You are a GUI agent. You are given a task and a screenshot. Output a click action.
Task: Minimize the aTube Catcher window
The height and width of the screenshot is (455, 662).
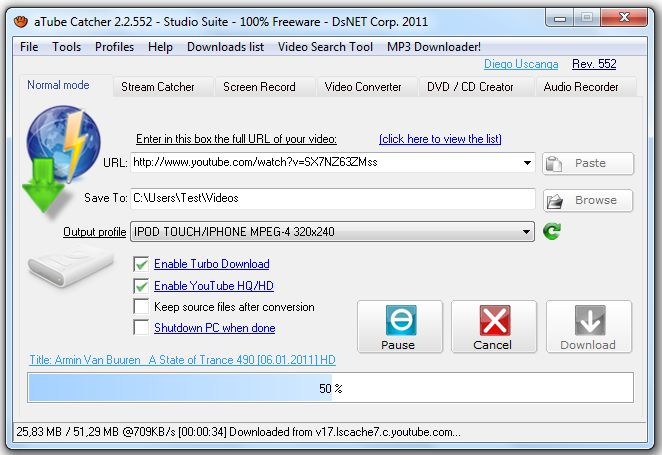coord(560,18)
